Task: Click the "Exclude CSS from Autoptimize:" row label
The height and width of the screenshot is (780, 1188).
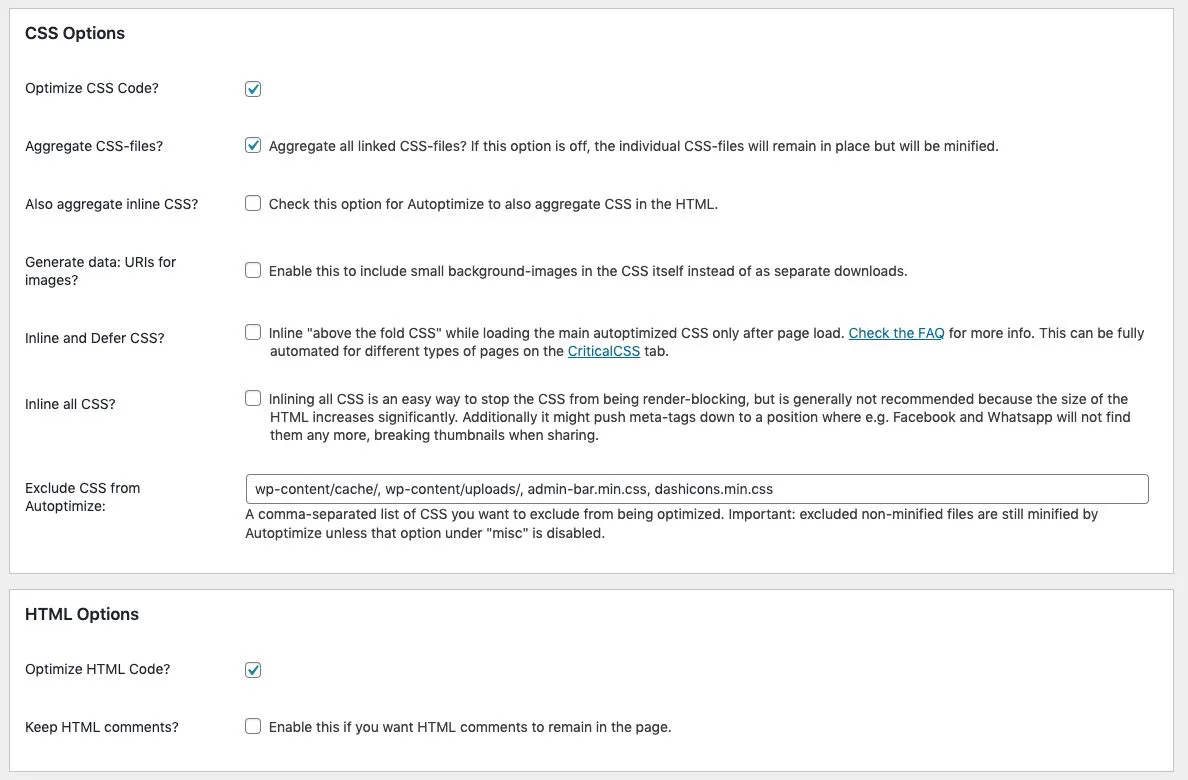Action: pos(82,497)
